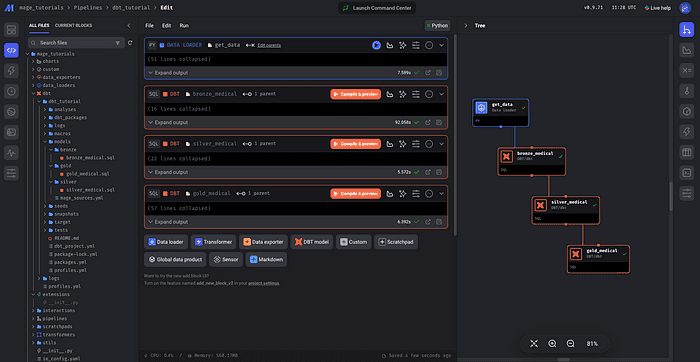Open the pipelines dashboard icon in left sidebar
The width and height of the screenshot is (700, 362).
click(11, 30)
